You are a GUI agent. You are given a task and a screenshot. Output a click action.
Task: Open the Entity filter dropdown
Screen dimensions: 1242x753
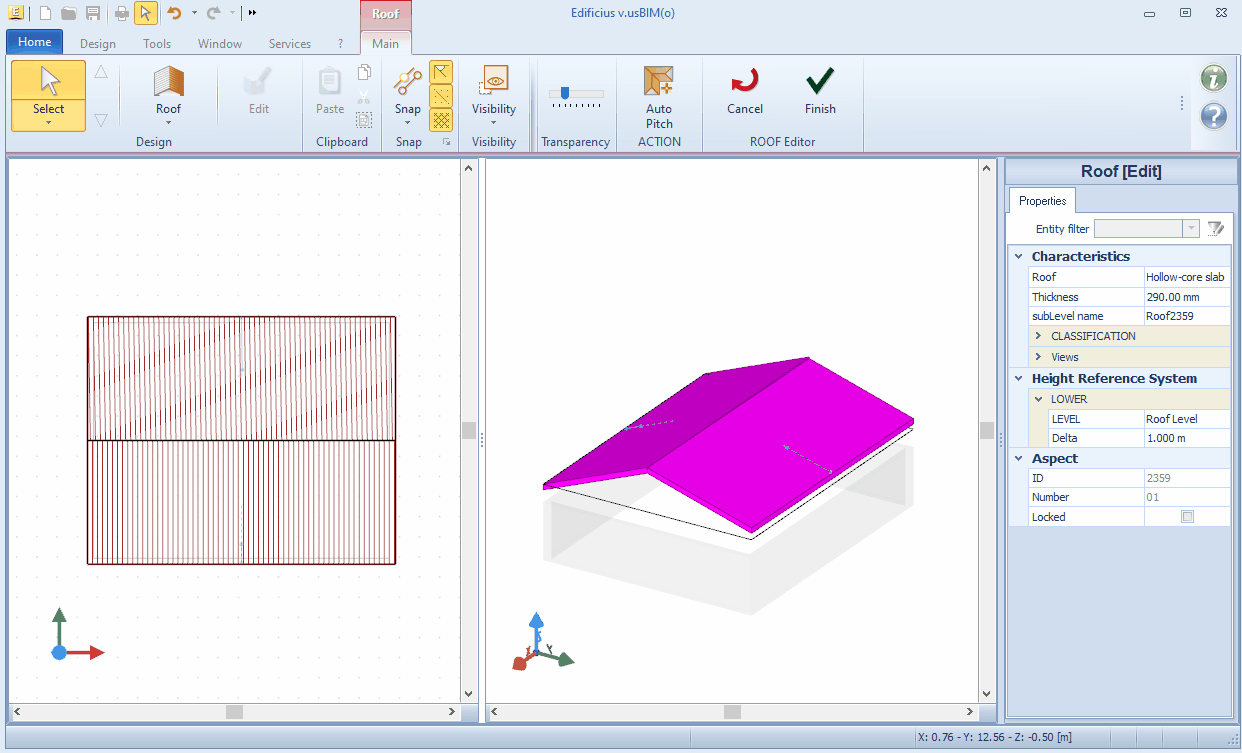(1190, 229)
